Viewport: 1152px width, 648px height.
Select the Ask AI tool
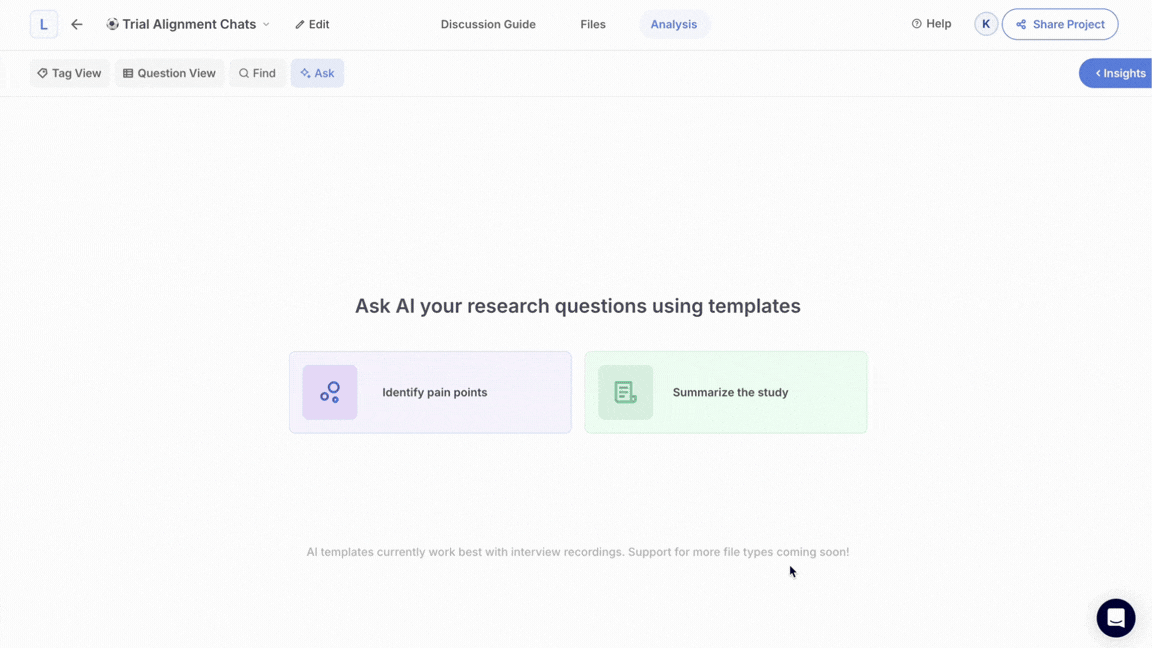pyautogui.click(x=317, y=73)
